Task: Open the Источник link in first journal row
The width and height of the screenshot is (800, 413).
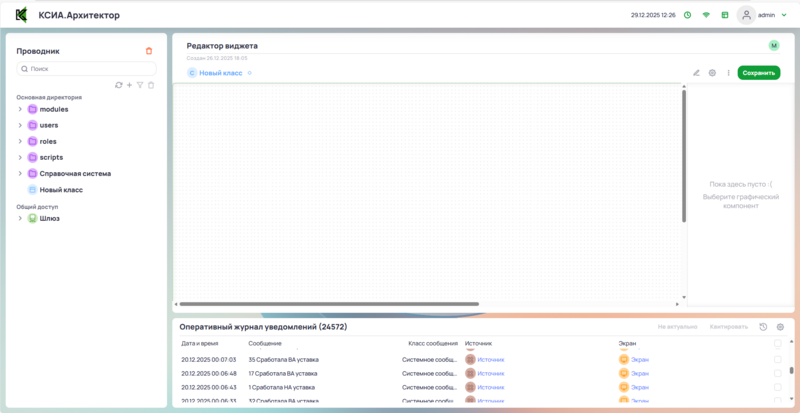Action: point(491,359)
